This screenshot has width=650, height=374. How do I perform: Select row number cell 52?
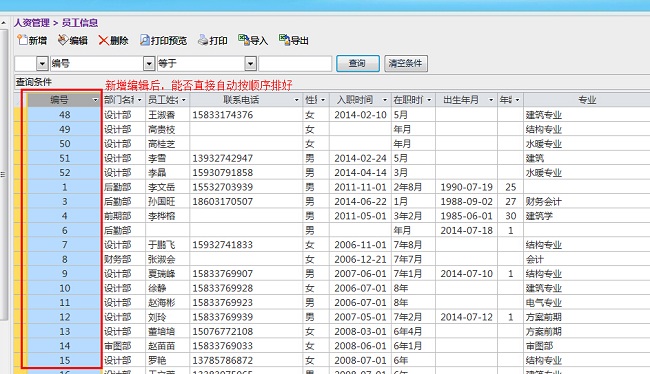64,172
